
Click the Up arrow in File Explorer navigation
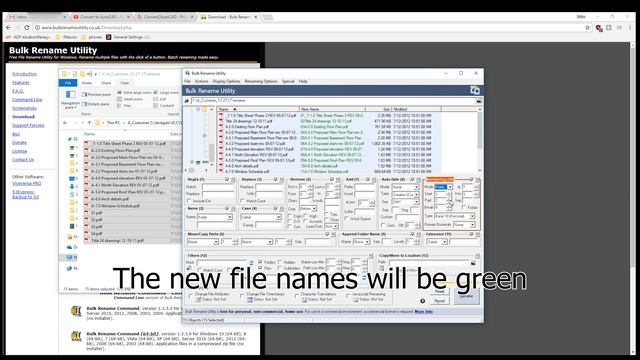89,123
